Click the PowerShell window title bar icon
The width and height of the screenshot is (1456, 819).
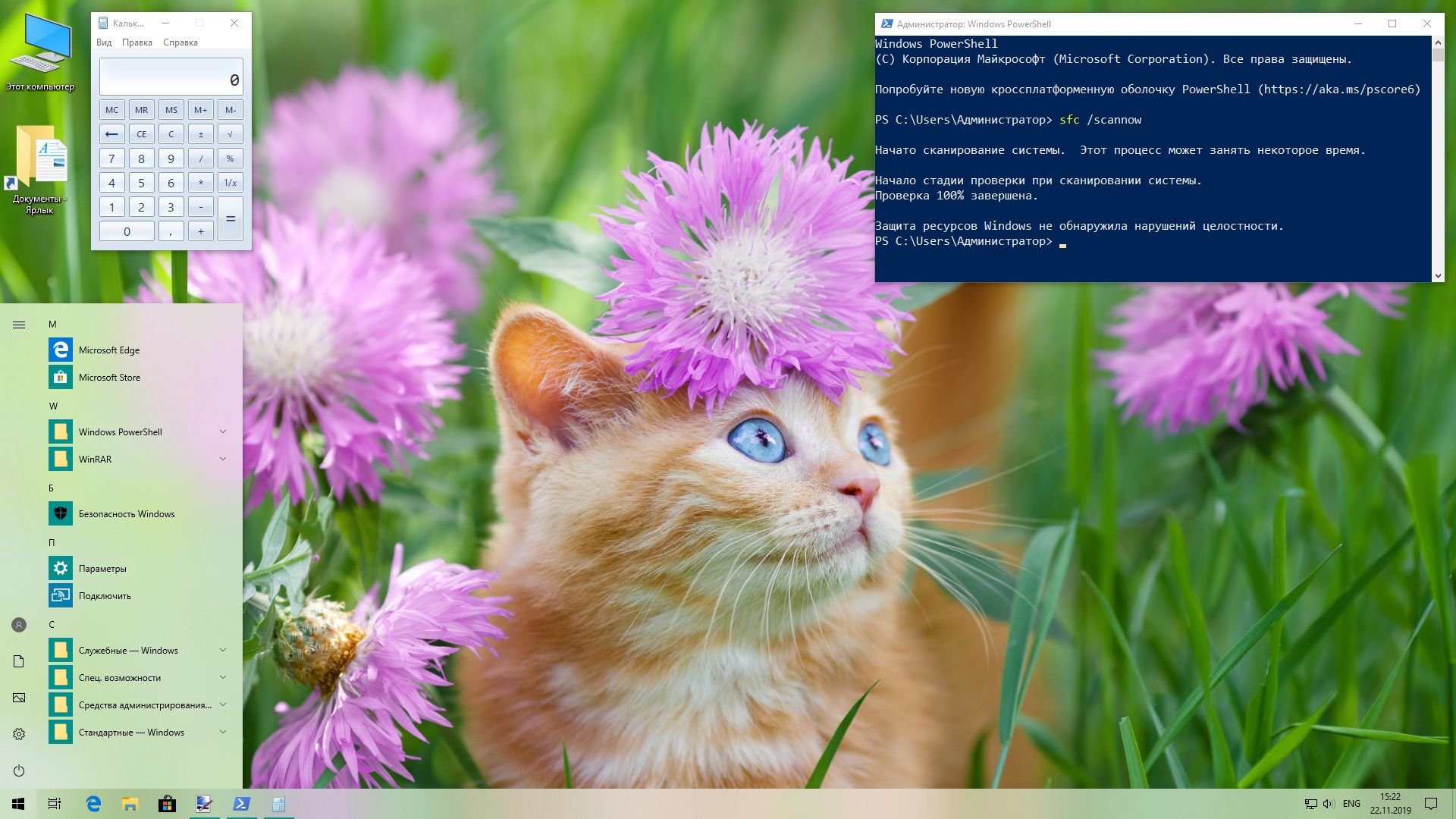886,24
